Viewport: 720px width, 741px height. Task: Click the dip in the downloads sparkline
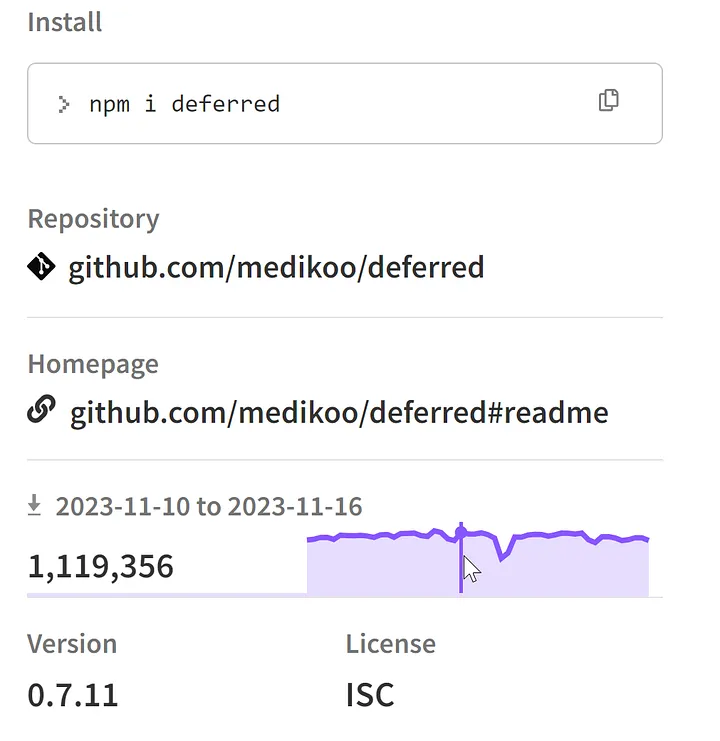pyautogui.click(x=502, y=558)
